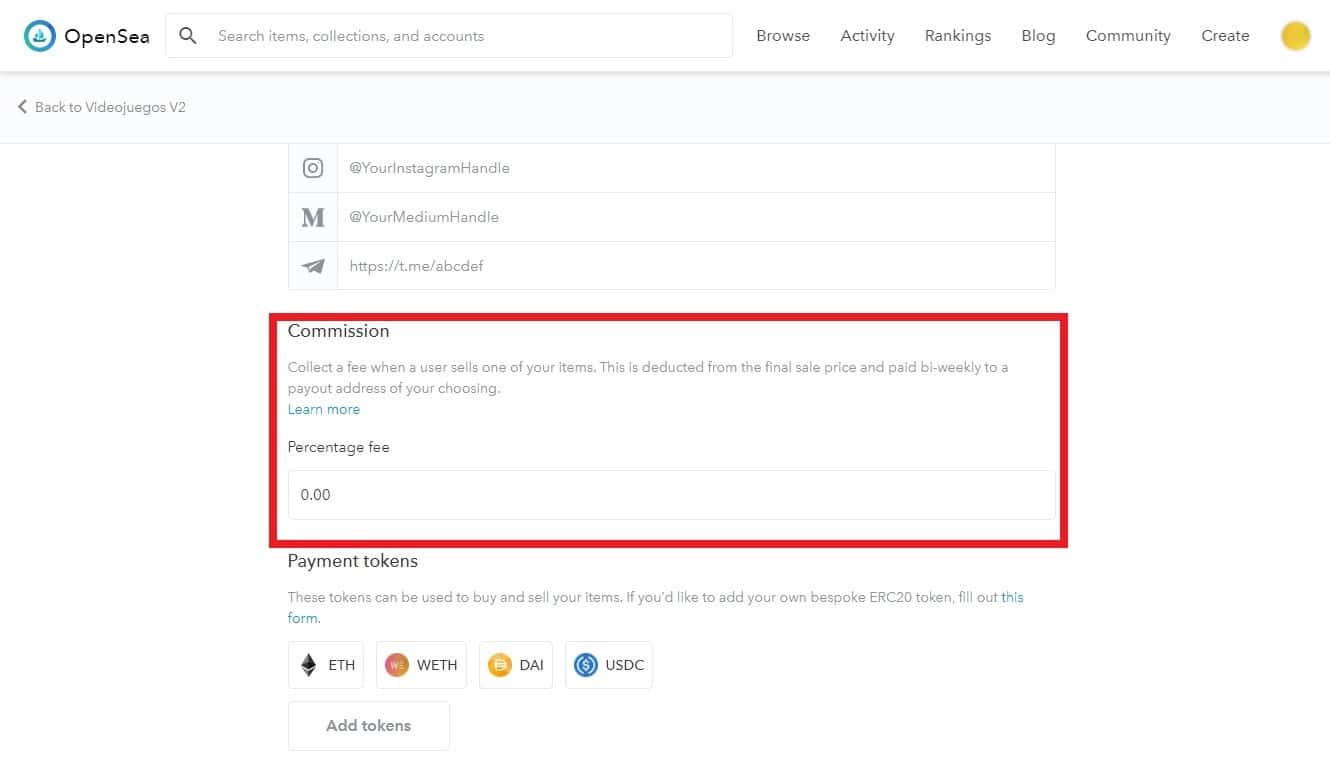Click the search magnifier icon
This screenshot has width=1330, height=762.
[187, 36]
